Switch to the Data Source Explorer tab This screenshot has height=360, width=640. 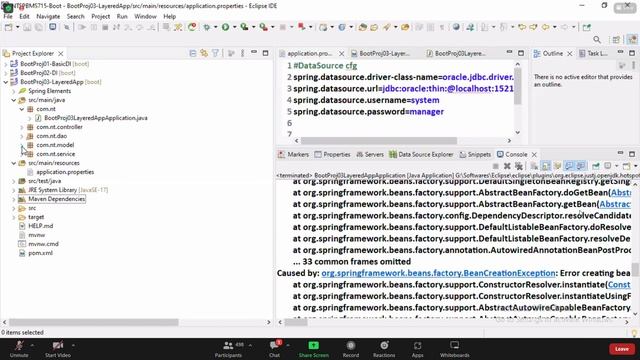coord(421,154)
